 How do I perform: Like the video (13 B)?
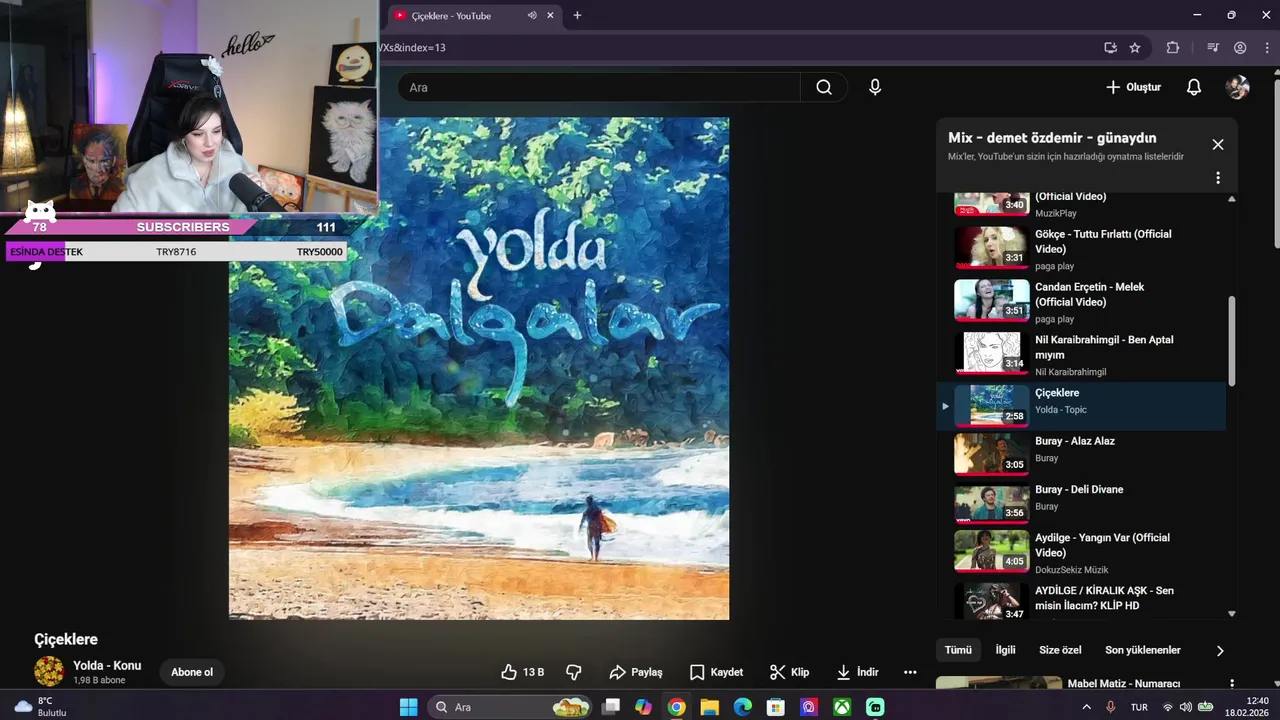(x=522, y=672)
